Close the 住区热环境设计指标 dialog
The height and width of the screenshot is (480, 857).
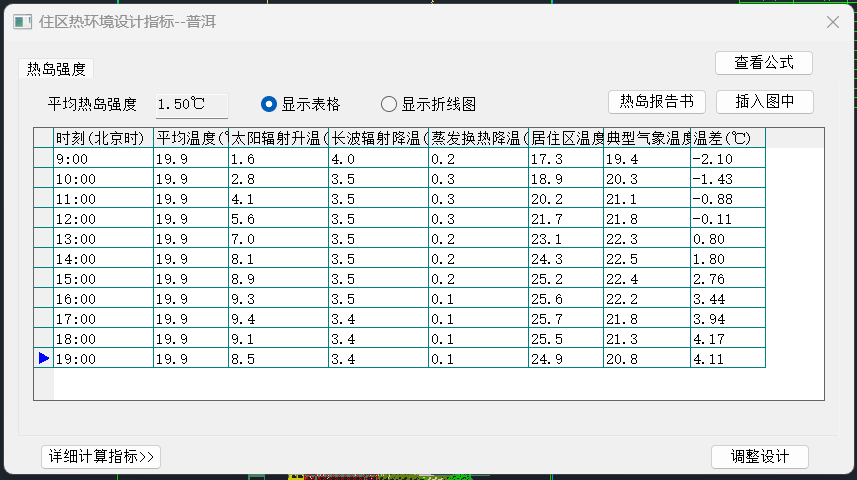[832, 21]
